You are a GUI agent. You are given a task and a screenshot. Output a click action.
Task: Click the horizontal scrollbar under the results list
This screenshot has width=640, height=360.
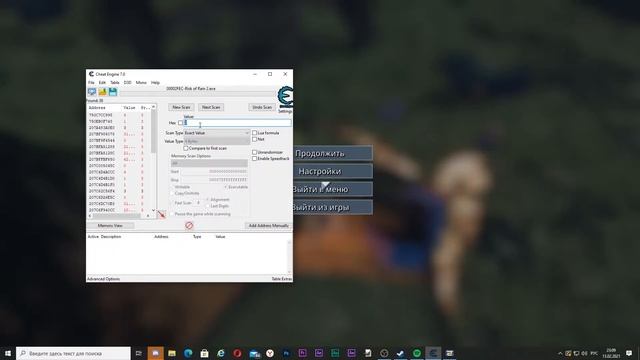click(119, 216)
